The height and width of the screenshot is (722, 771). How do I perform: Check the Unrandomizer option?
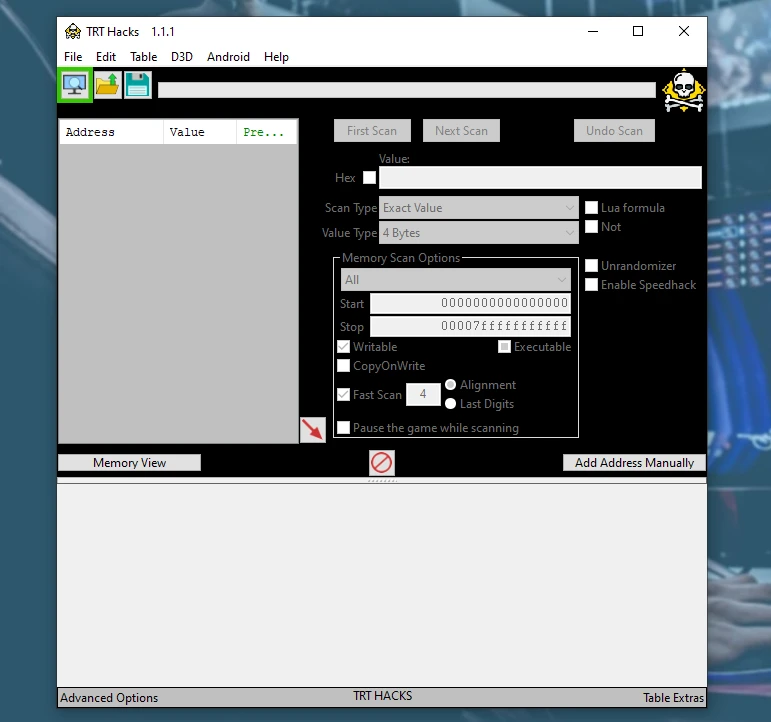[x=592, y=266]
